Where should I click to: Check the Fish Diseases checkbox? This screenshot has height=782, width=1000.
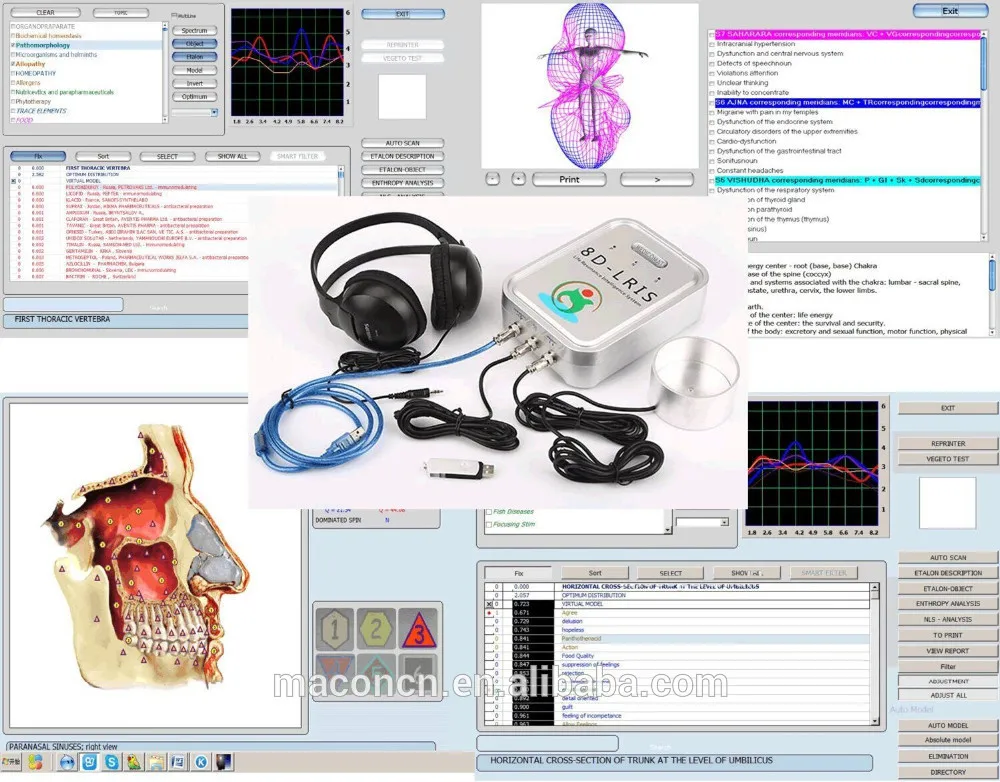489,512
